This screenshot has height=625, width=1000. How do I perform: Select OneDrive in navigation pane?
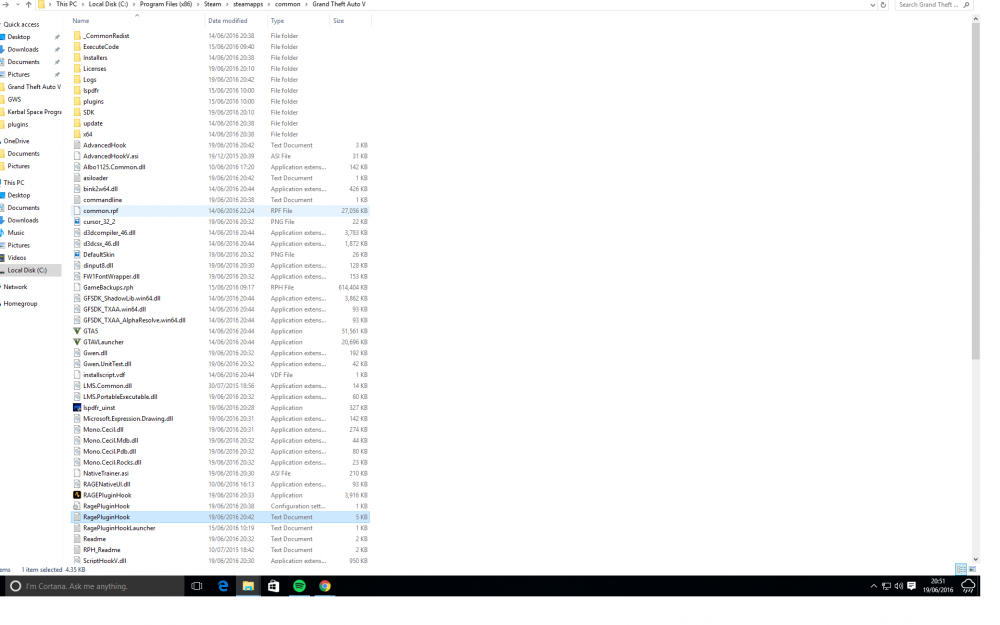pos(17,141)
